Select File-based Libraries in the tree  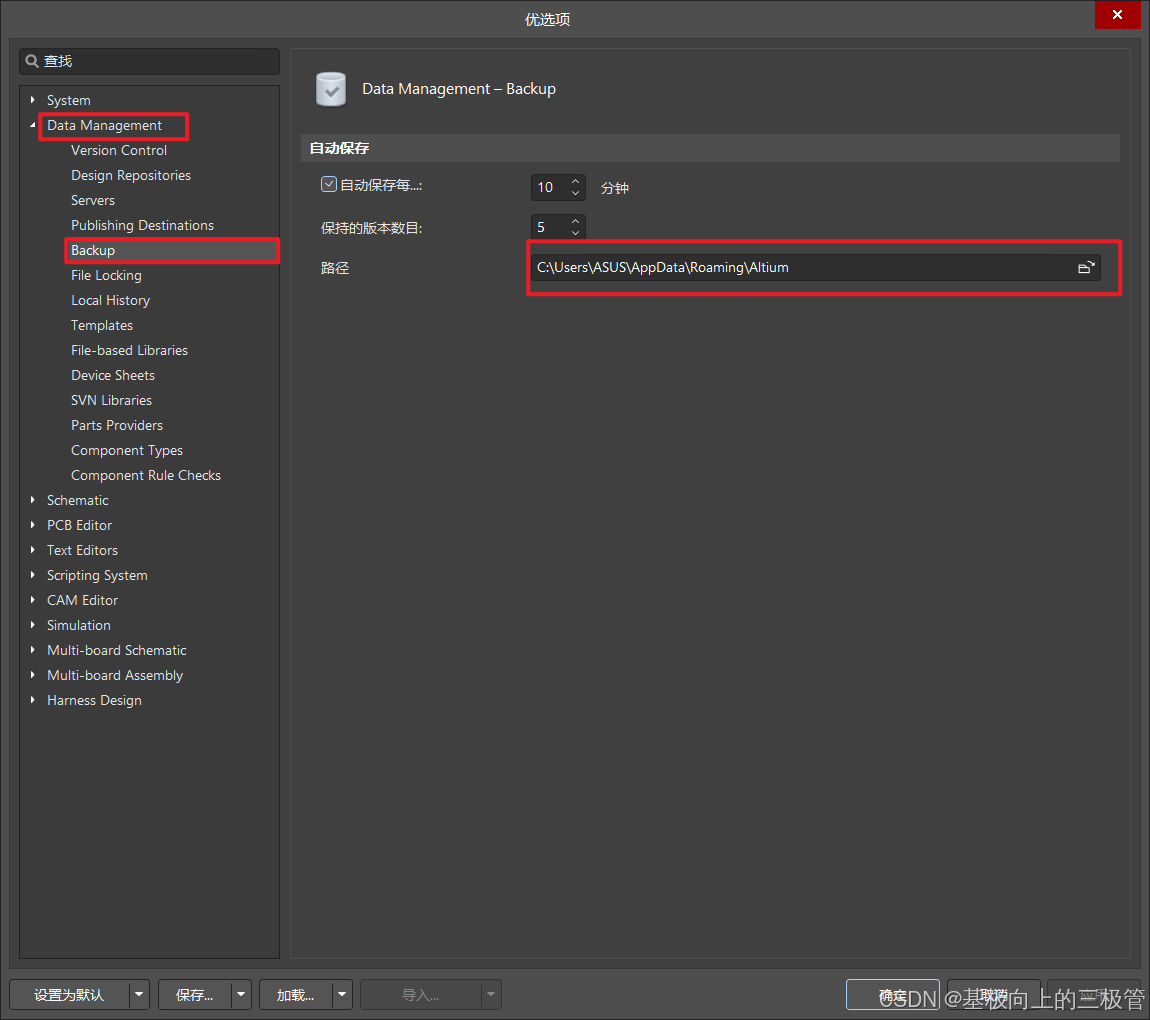(x=129, y=350)
